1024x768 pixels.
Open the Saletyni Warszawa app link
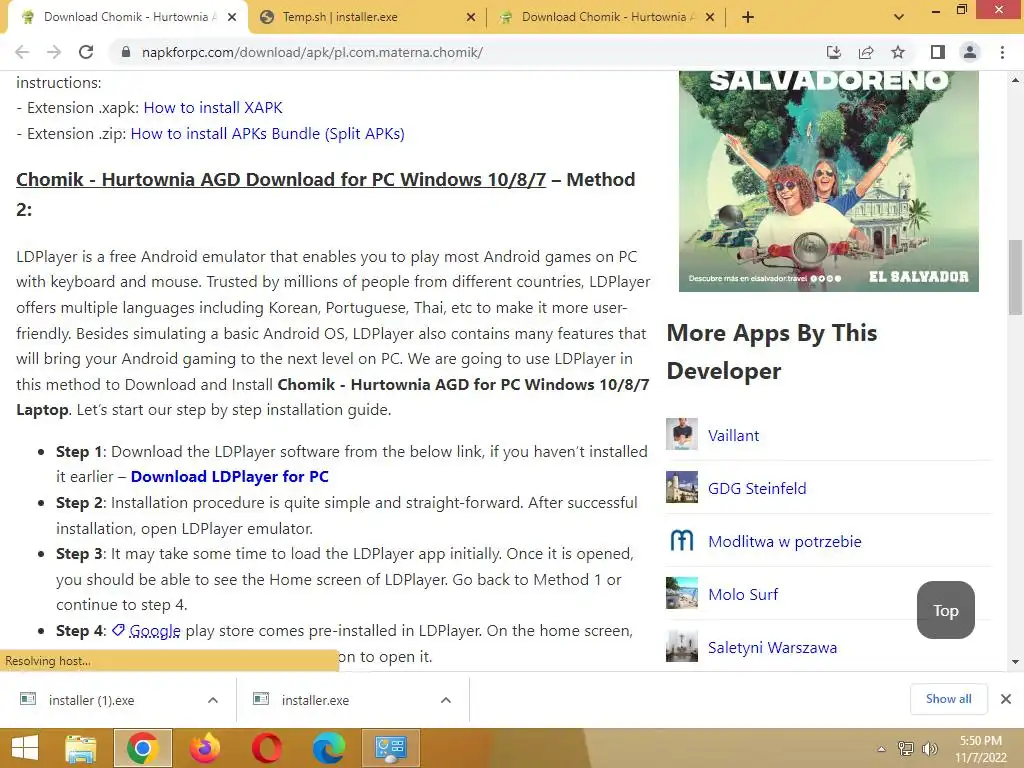point(773,647)
